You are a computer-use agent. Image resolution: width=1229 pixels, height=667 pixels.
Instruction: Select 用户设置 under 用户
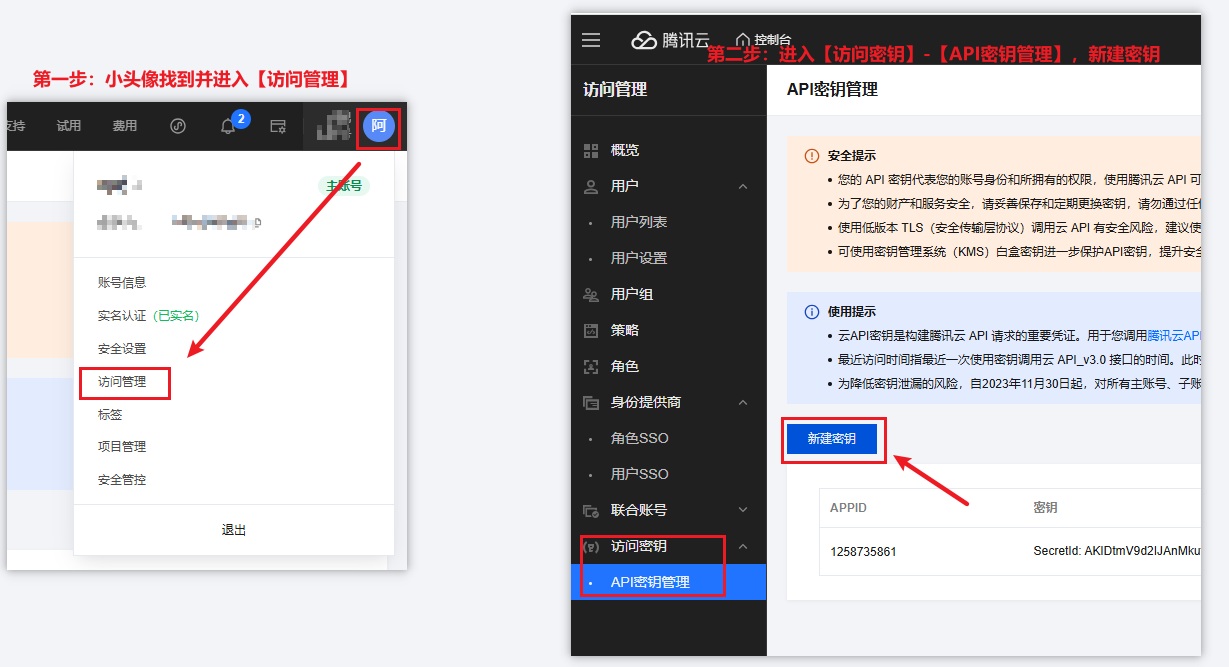tap(639, 258)
